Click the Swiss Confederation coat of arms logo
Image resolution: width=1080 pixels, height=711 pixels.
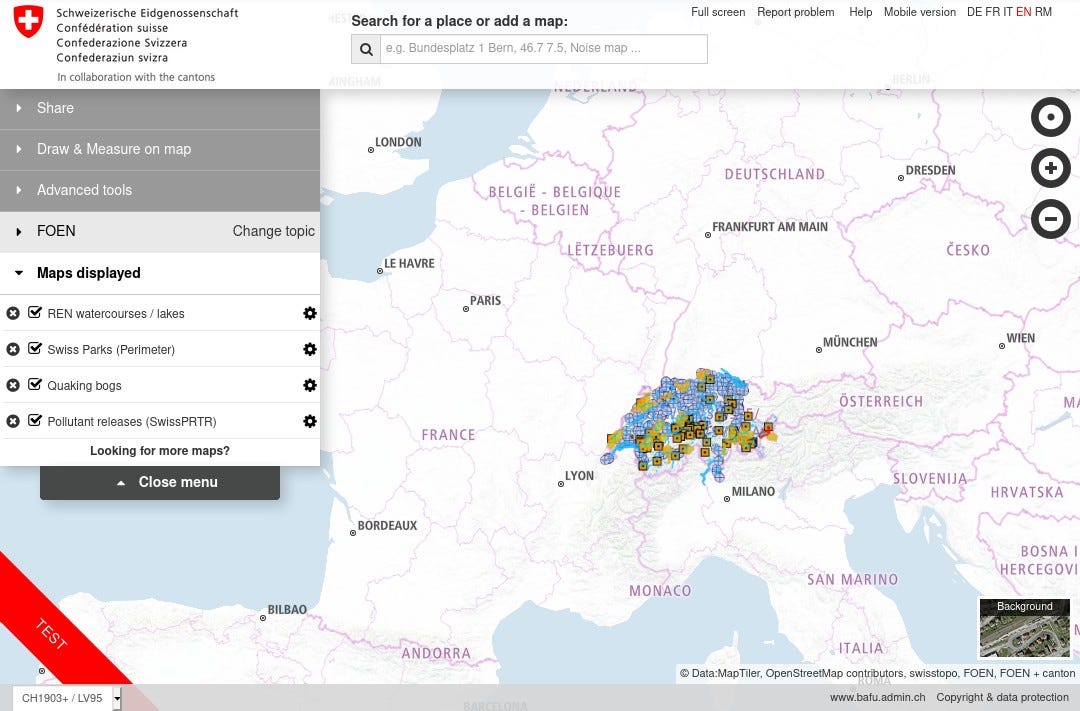point(28,21)
